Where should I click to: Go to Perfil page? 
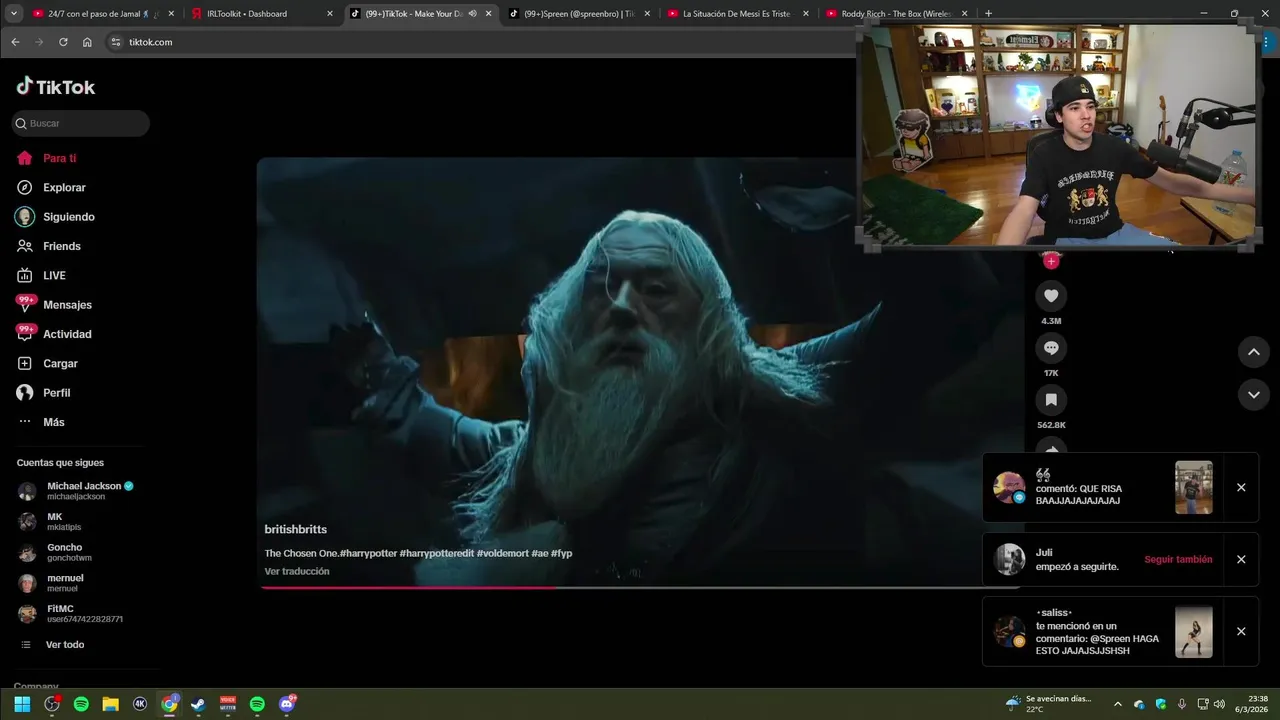[x=44, y=393]
